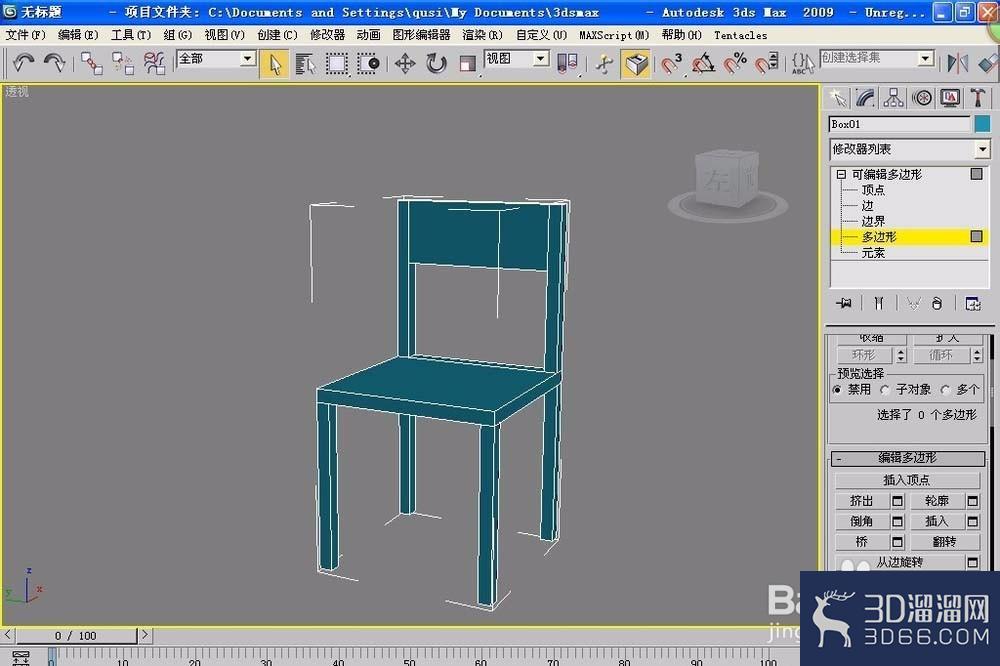Viewport: 1000px width, 666px height.
Task: Click the Redo arrow icon
Action: pos(55,63)
